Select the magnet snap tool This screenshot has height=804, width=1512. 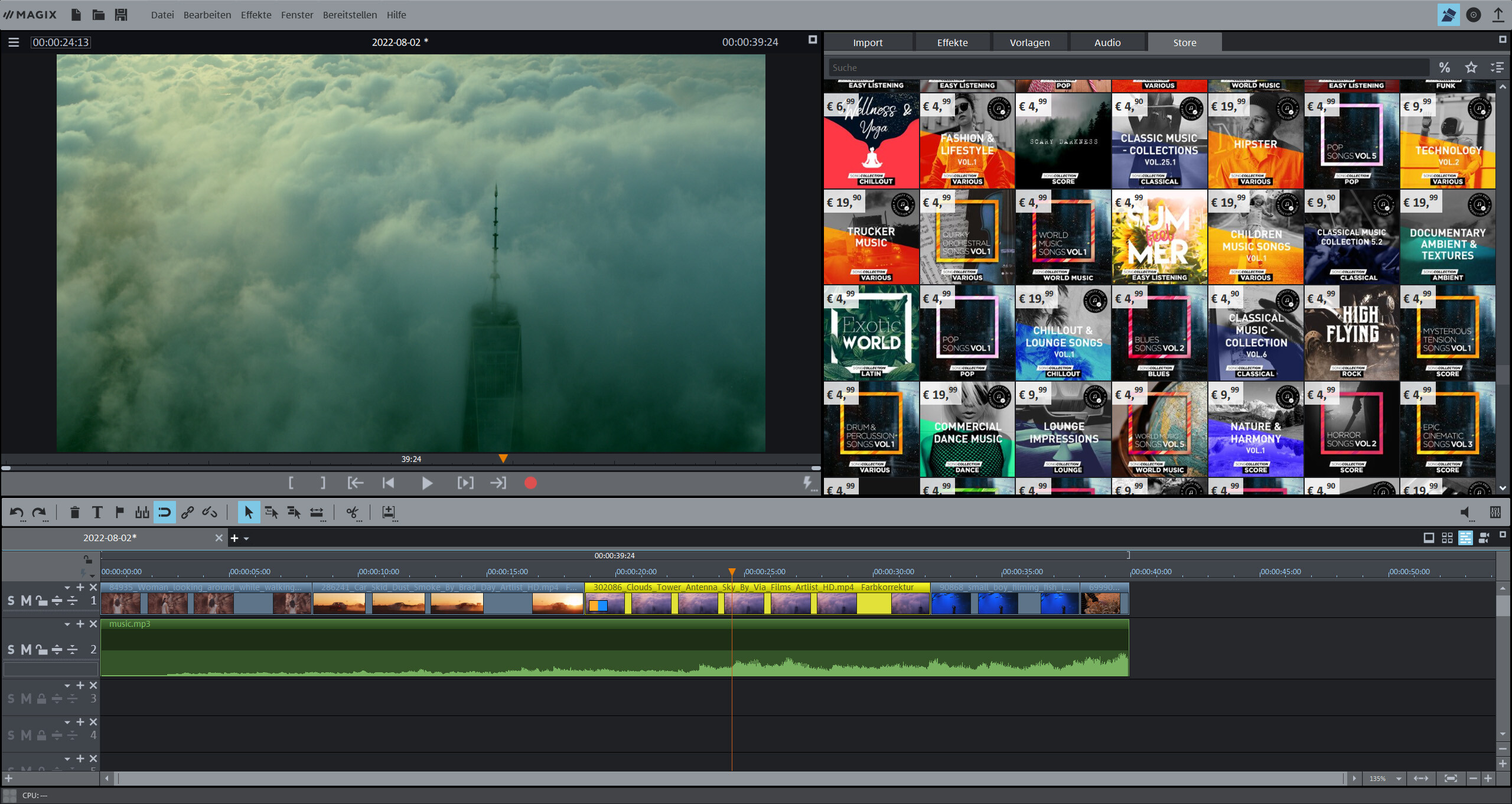click(x=165, y=512)
